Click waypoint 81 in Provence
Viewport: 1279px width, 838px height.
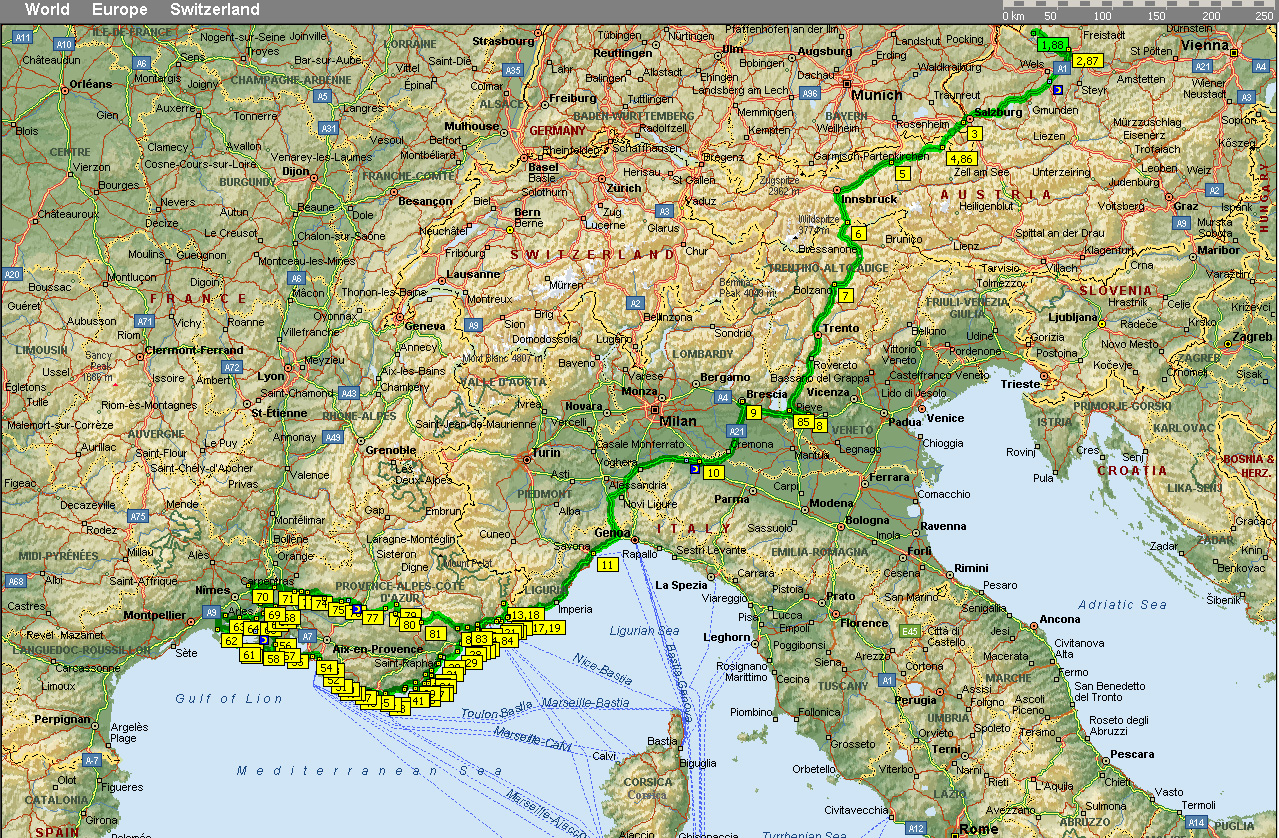click(435, 633)
